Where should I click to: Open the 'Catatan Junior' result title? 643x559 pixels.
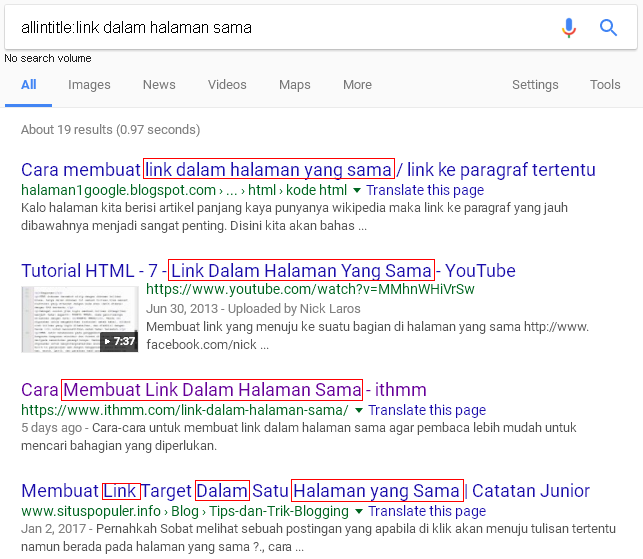tap(306, 491)
